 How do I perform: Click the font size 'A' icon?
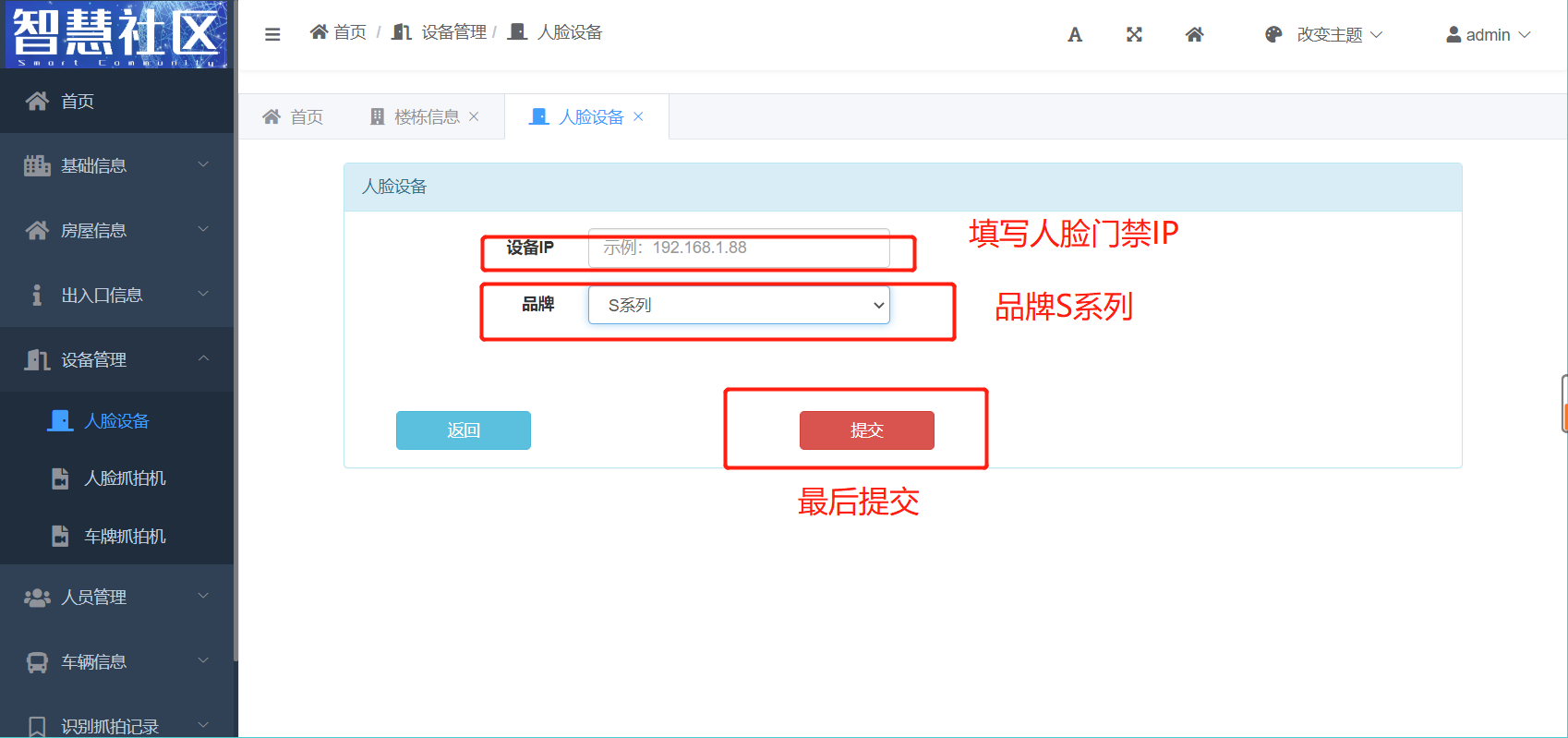click(x=1074, y=35)
